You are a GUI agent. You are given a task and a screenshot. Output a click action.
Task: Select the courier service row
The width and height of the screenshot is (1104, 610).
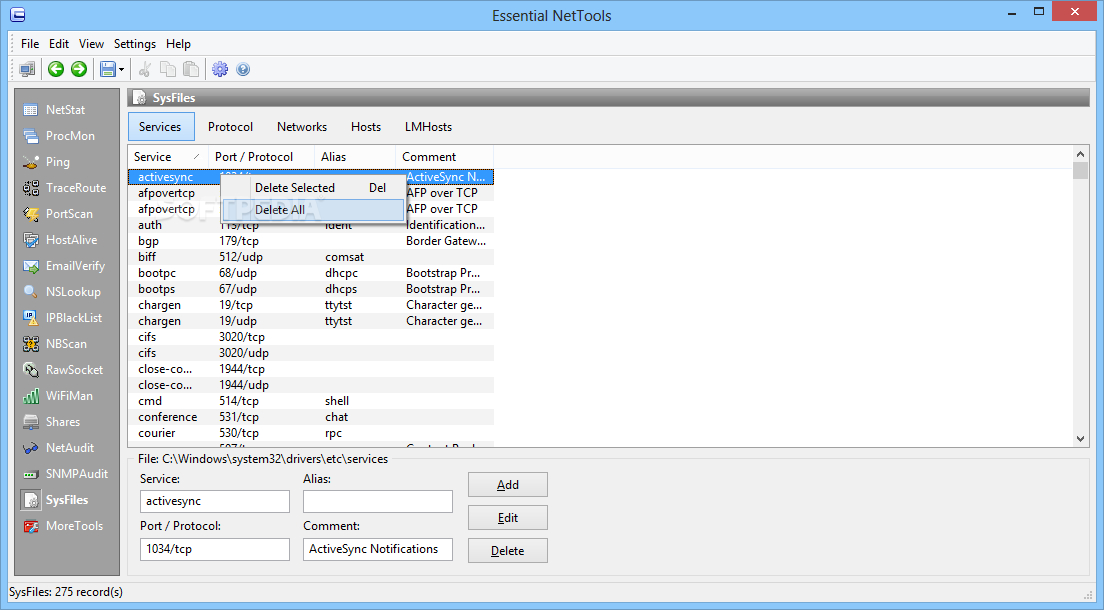[311, 433]
